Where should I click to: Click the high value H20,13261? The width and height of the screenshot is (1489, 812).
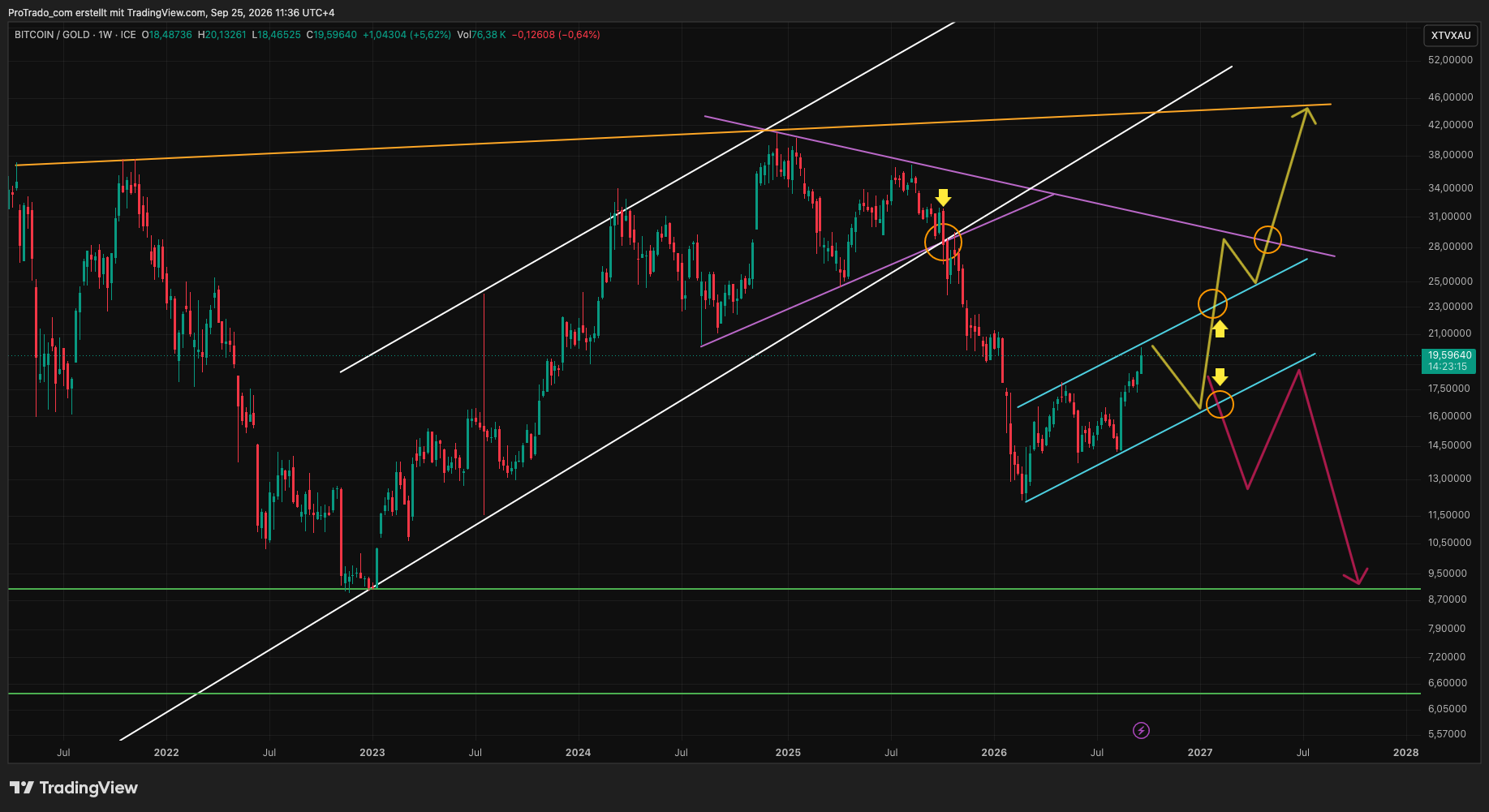tap(222, 35)
